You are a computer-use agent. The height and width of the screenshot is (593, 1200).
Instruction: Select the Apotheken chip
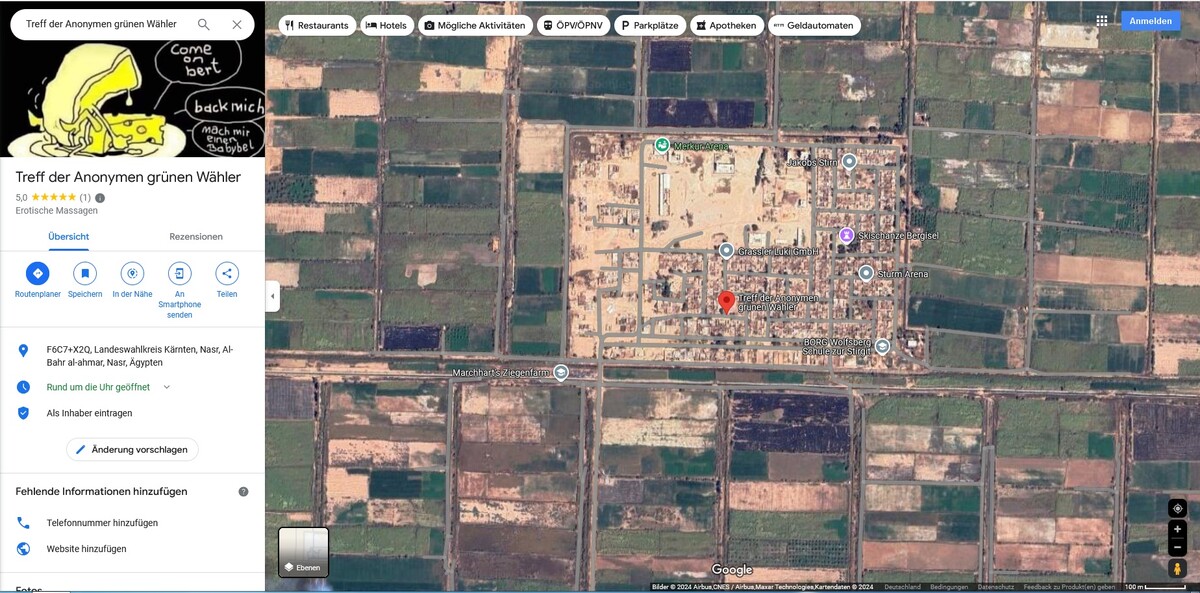pyautogui.click(x=727, y=25)
